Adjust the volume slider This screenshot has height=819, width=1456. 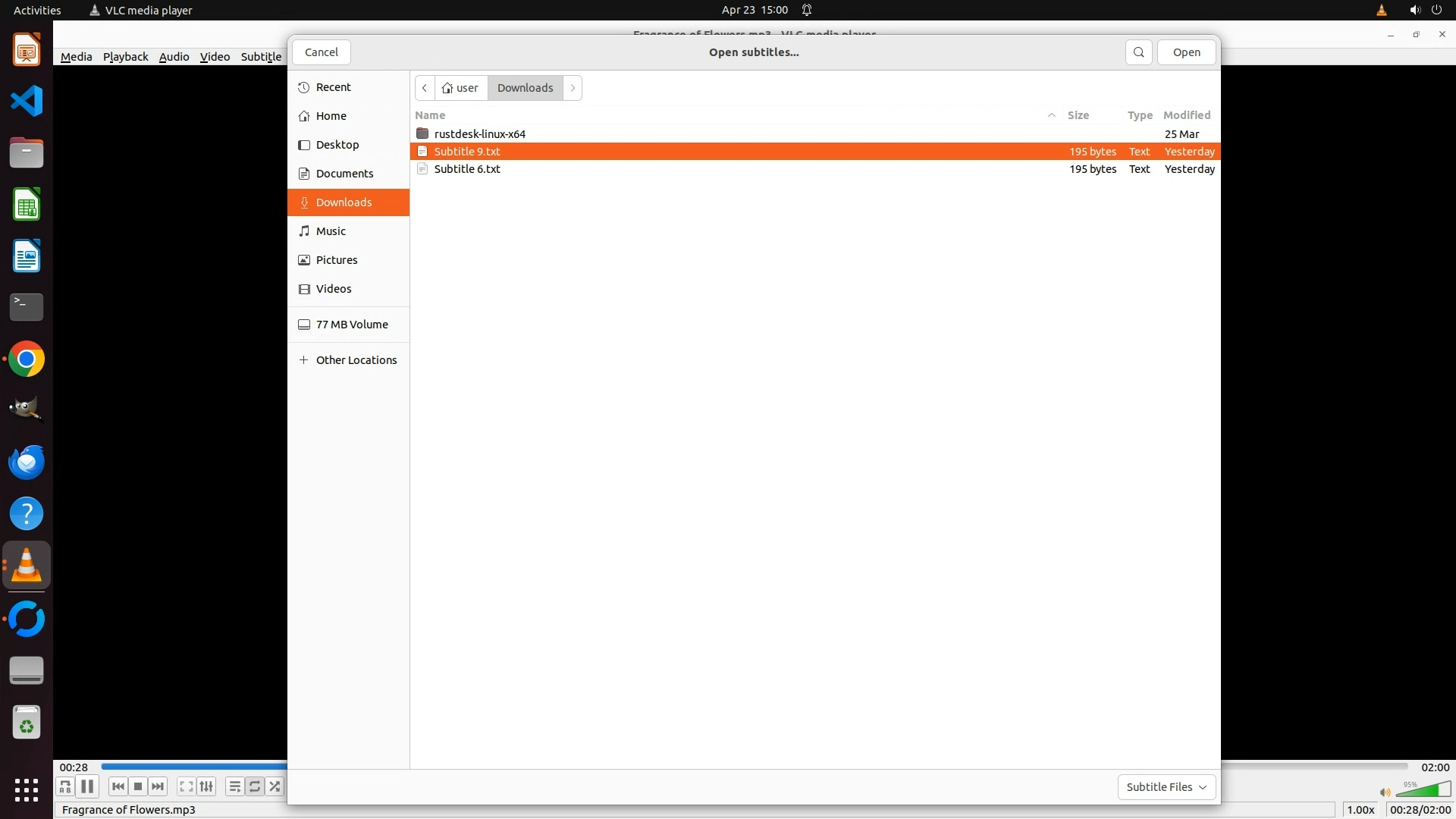pos(1423,790)
